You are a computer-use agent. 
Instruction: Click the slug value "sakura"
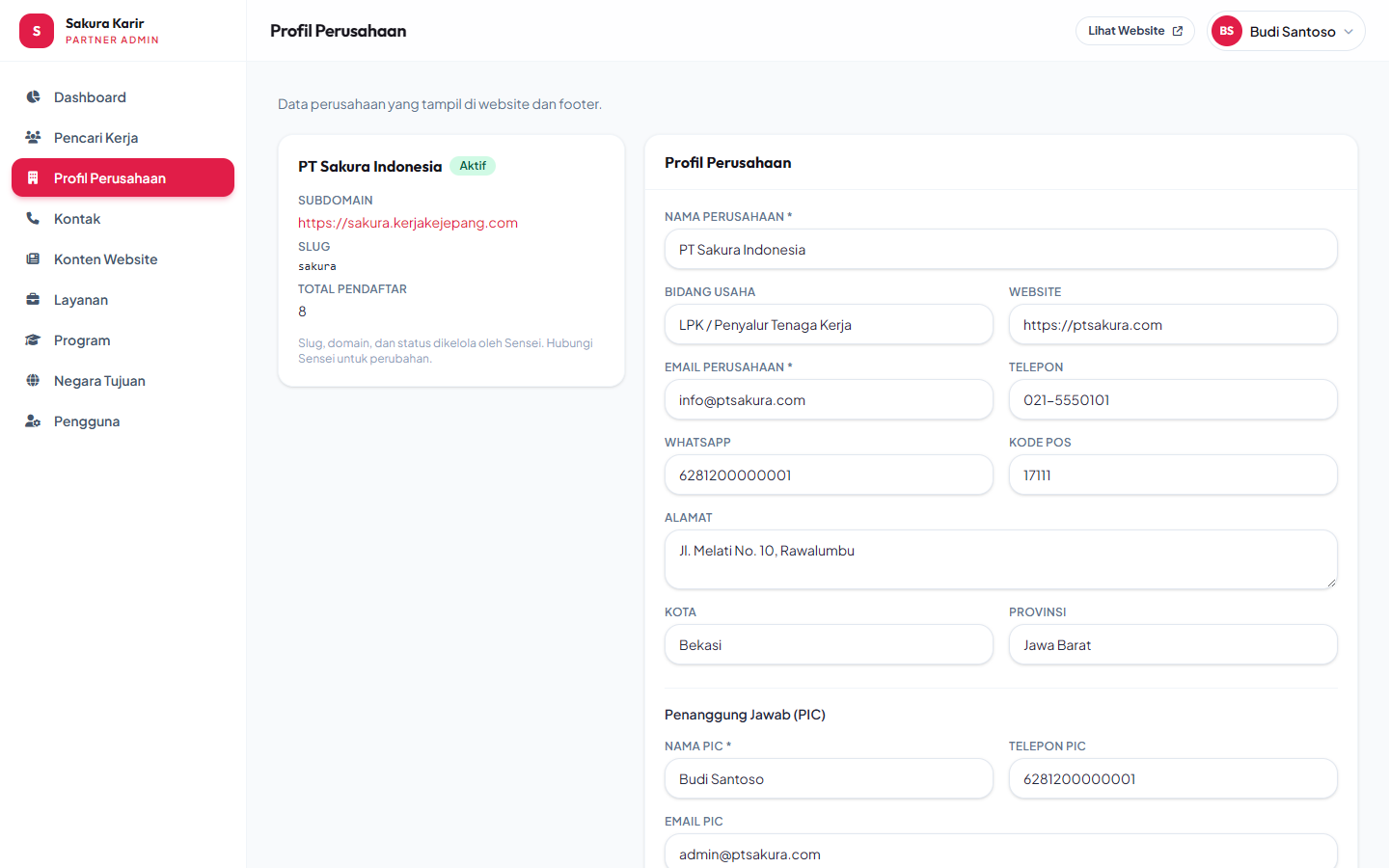click(317, 266)
